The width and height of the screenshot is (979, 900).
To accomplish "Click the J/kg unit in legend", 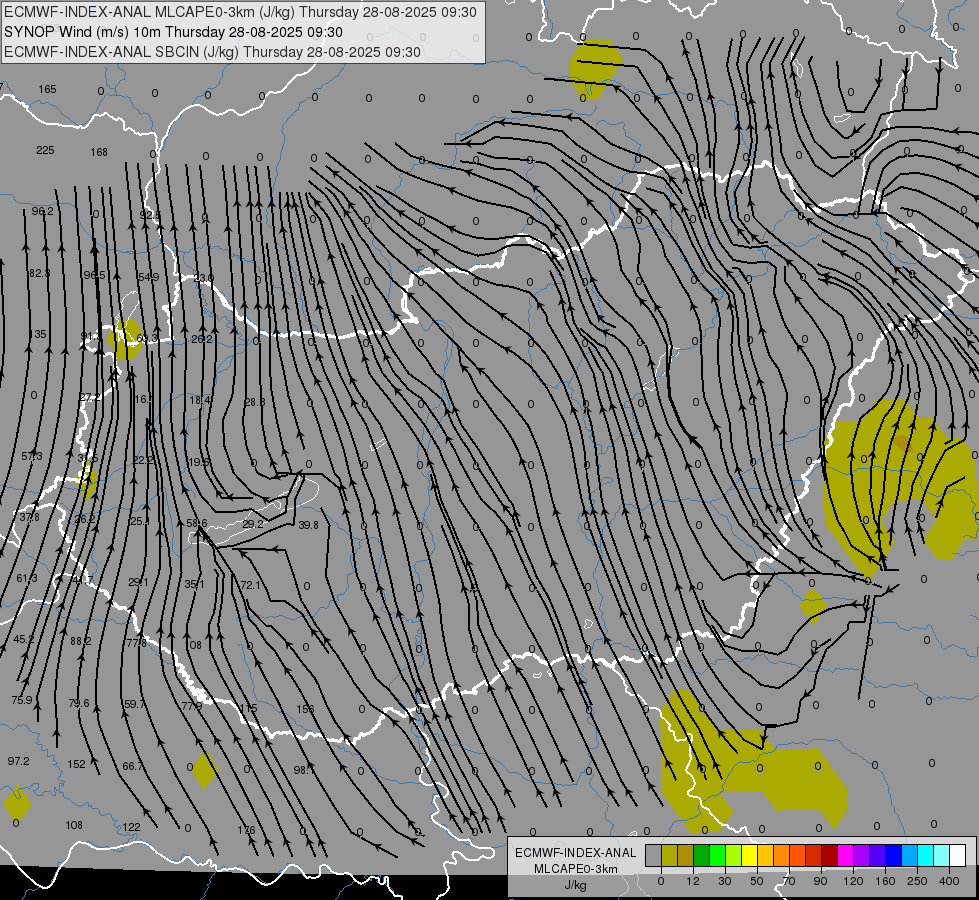I will [576, 885].
